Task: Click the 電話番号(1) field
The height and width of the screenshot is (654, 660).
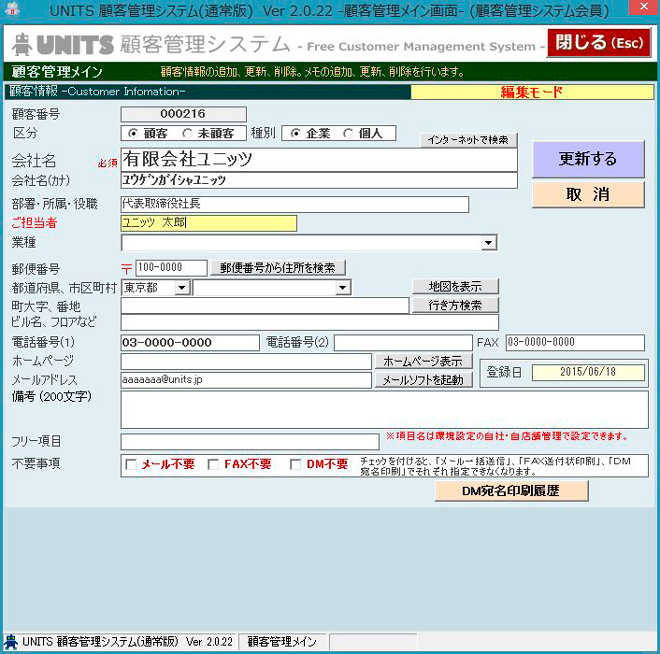Action: pyautogui.click(x=190, y=343)
